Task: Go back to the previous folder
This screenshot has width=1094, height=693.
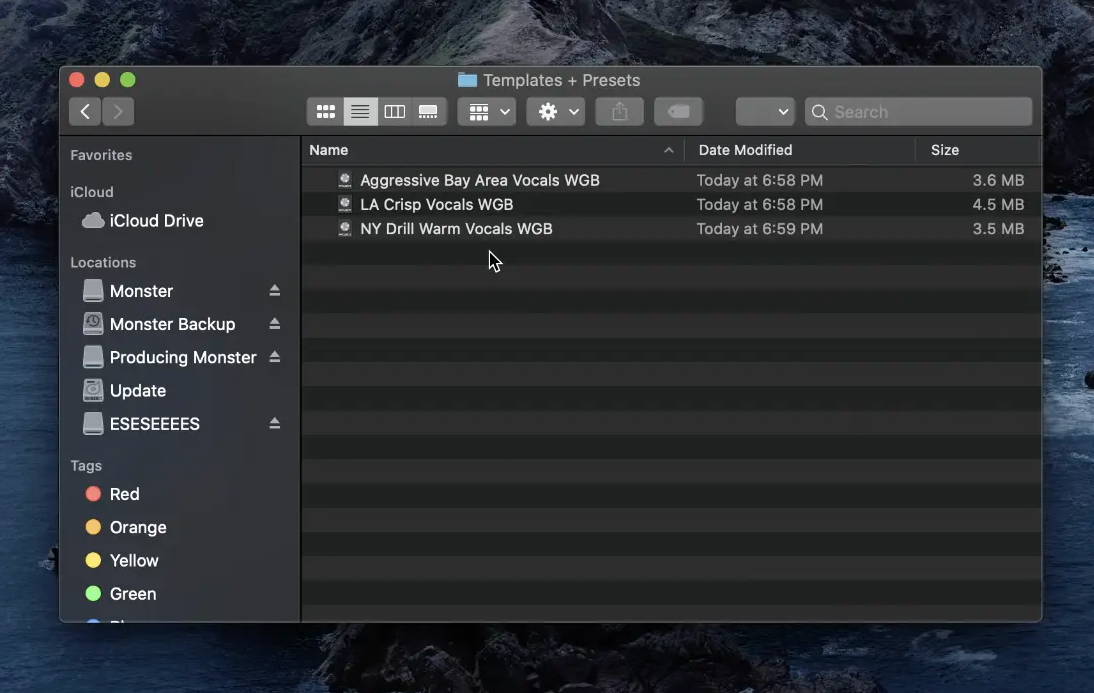Action: click(85, 112)
